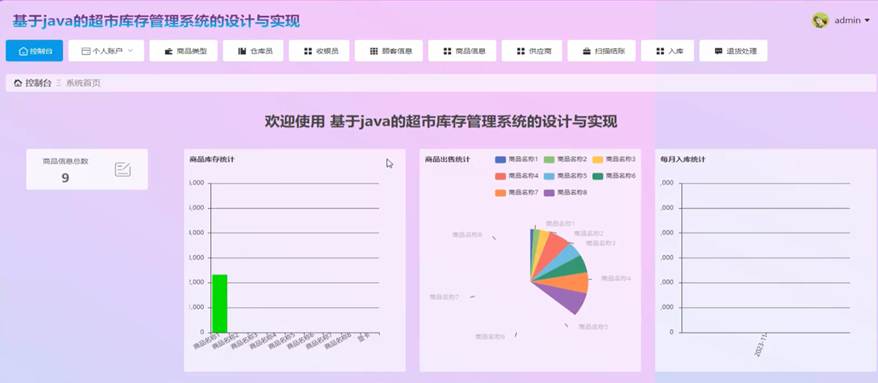Click the 商品类型 menu icon
878x383 pixels.
click(168, 51)
